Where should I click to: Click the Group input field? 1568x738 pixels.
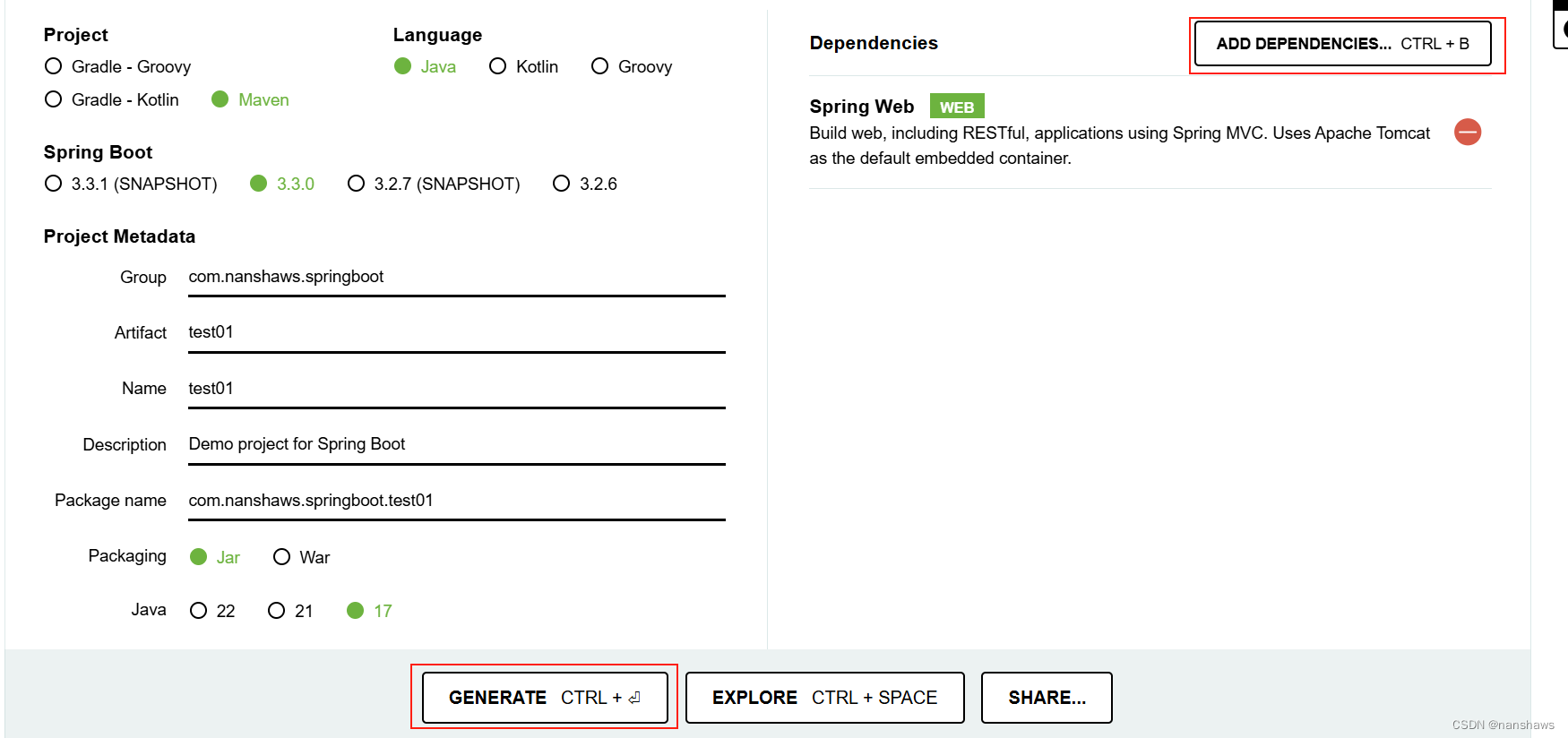point(456,277)
